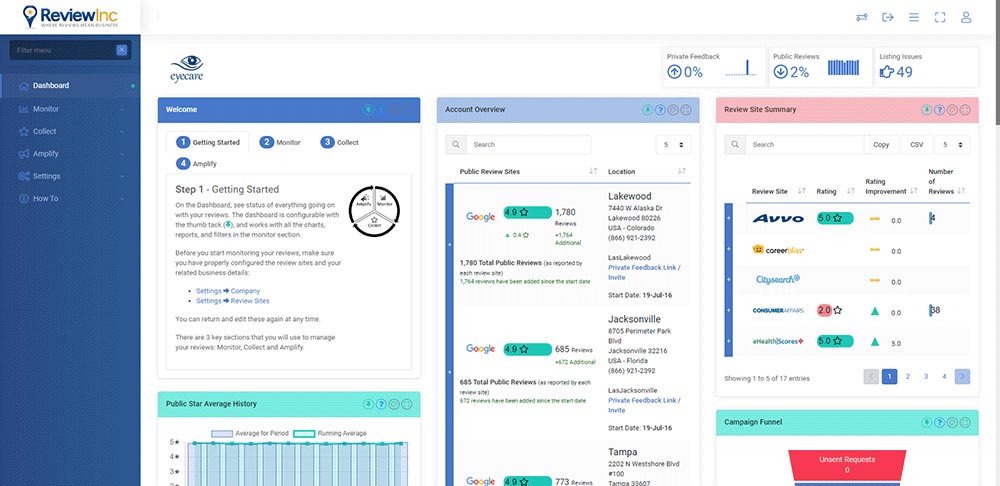Pin the Public Star Average History panel
This screenshot has width=1000, height=486.
click(x=368, y=404)
